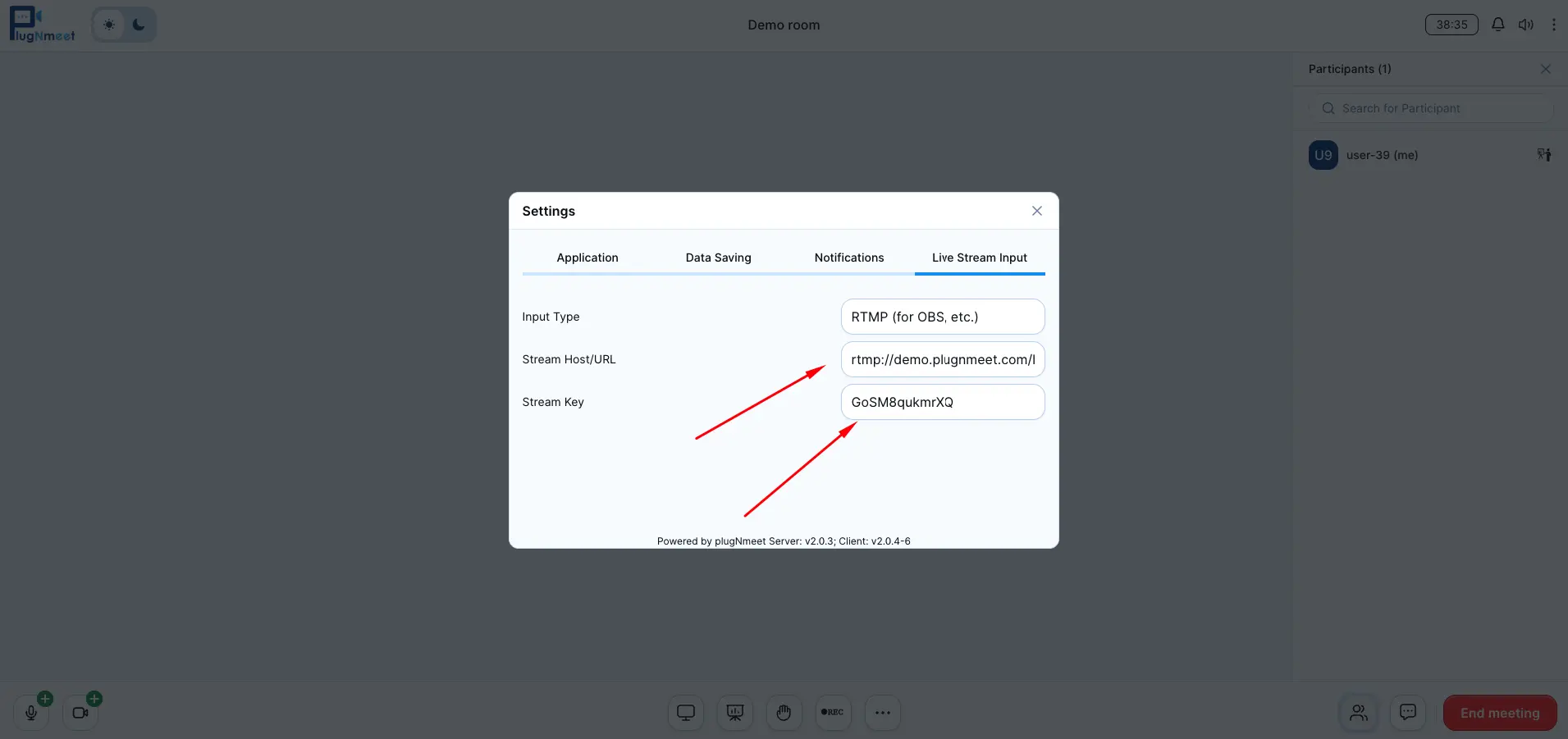Open the Input Type RTMP dropdown
The image size is (1568, 739).
[x=942, y=317]
